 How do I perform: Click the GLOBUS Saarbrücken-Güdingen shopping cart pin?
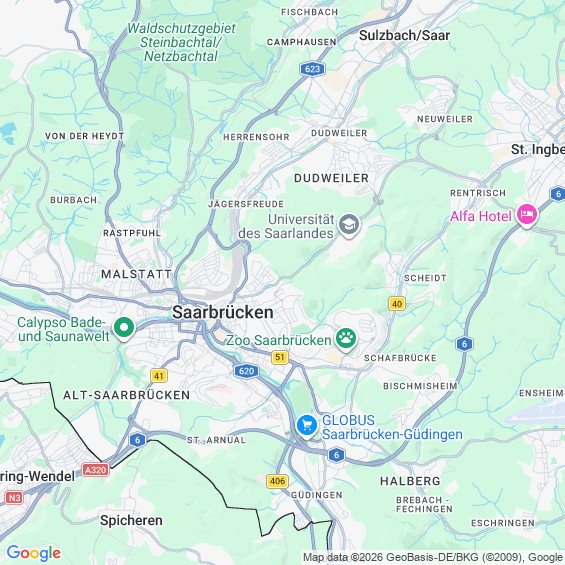(307, 426)
